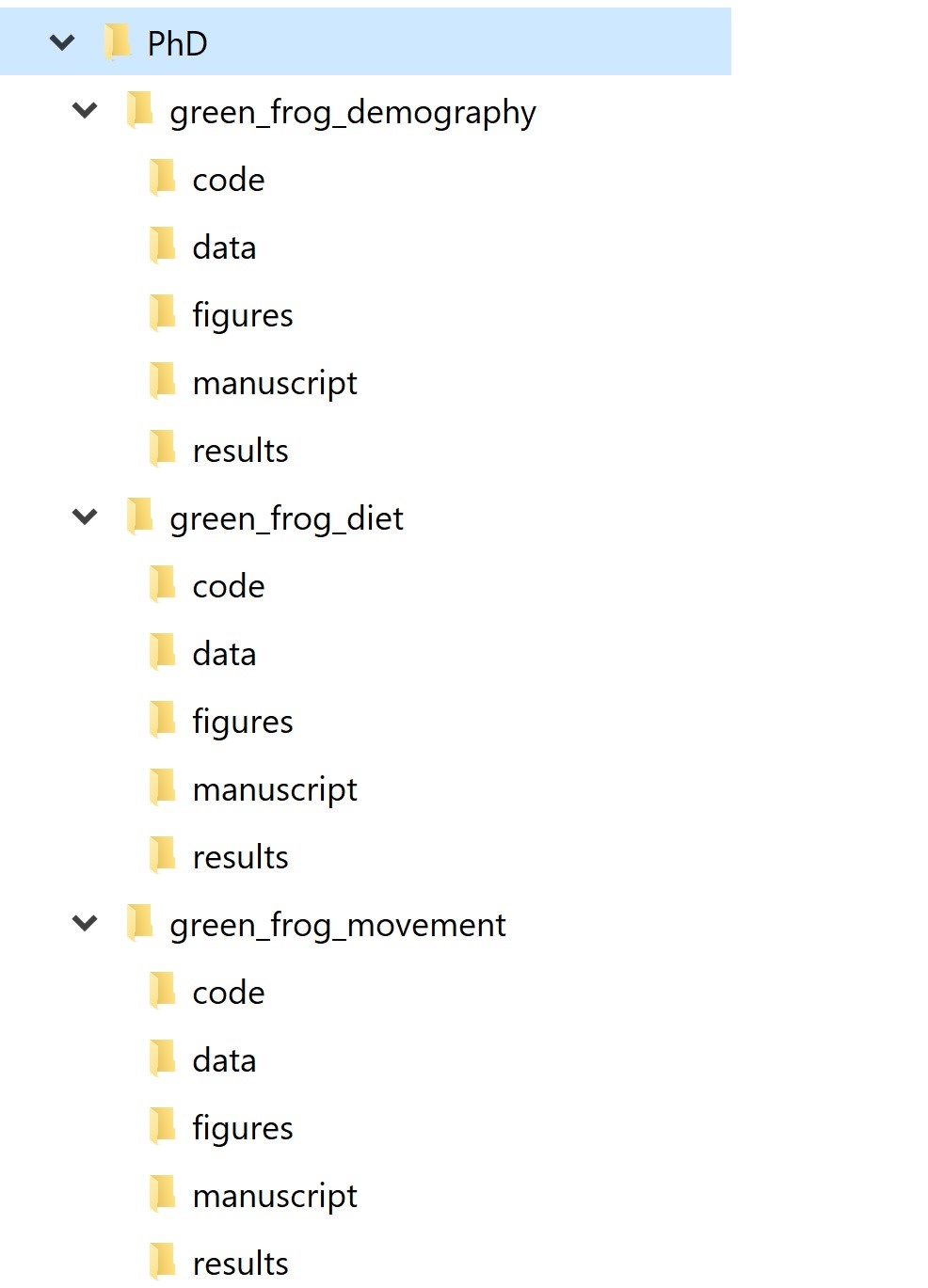
Task: Open the code folder under green_frog_diet
Action: tap(227, 583)
